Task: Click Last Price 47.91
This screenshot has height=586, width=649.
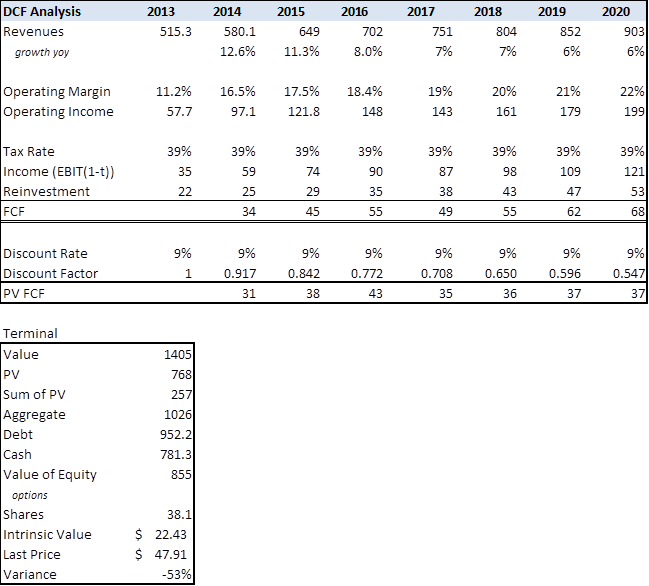Action: pos(171,555)
